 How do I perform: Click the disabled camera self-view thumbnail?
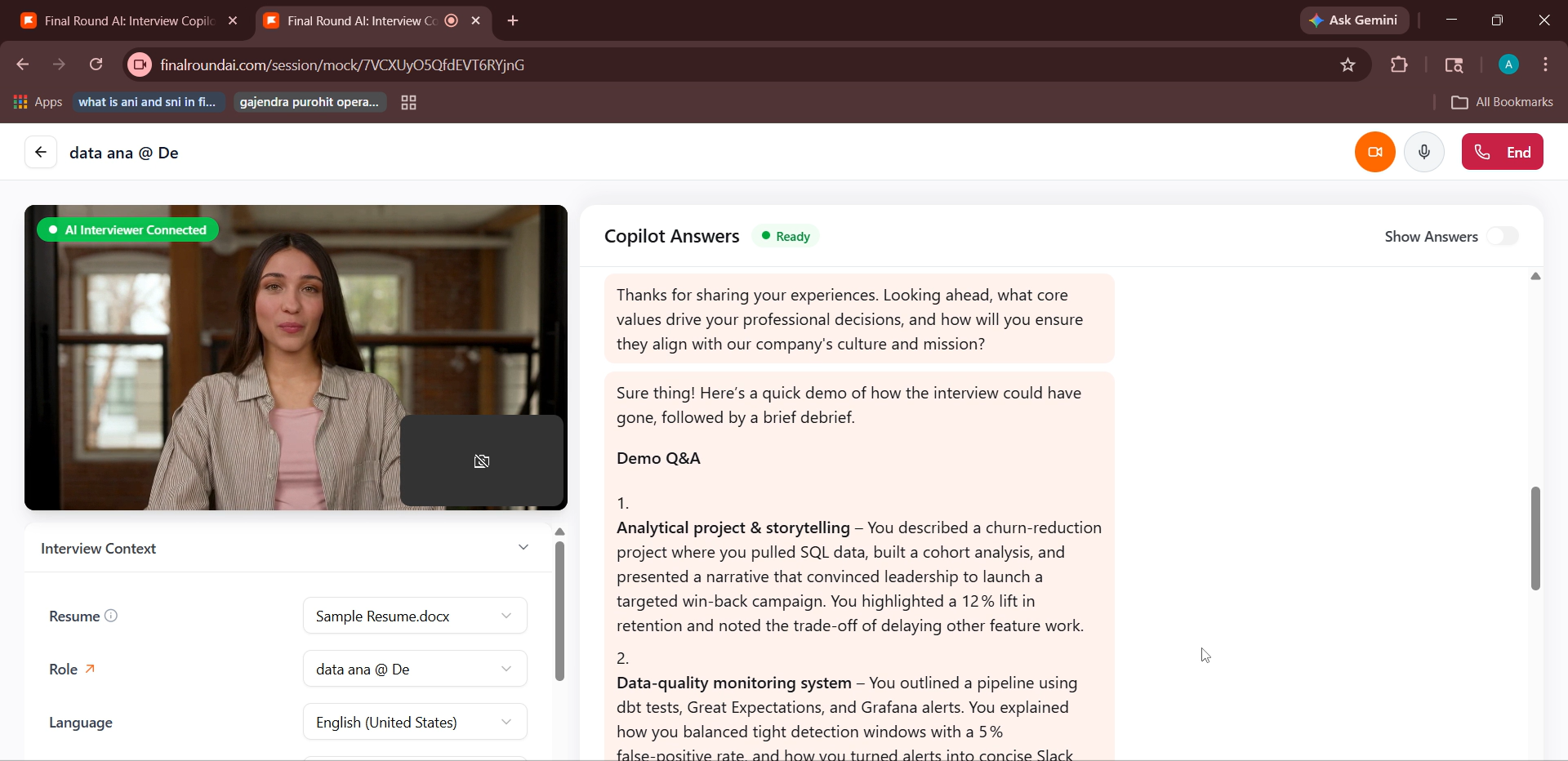tap(482, 461)
